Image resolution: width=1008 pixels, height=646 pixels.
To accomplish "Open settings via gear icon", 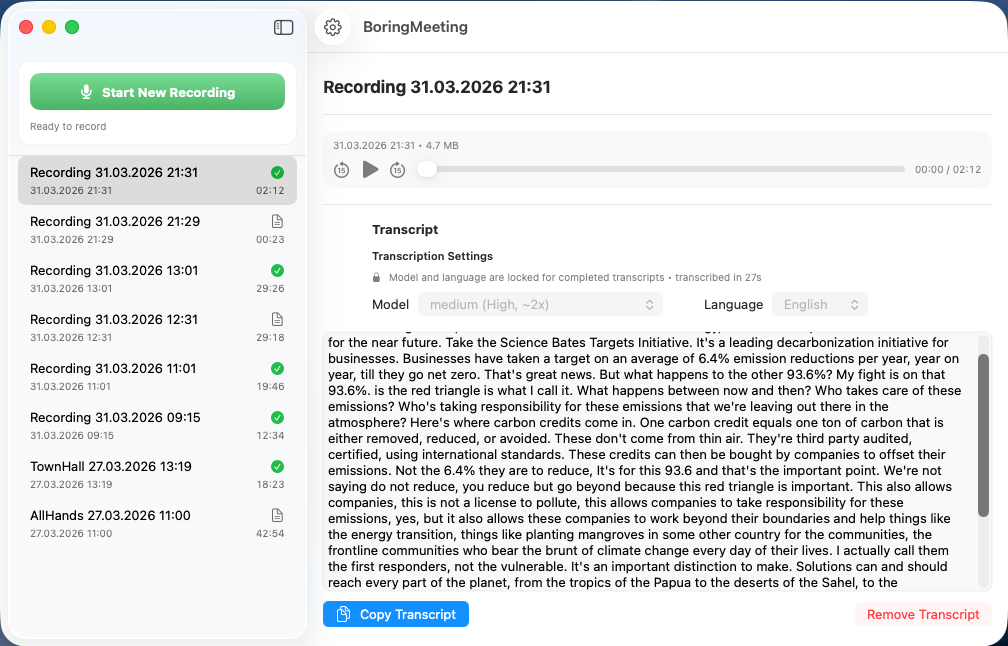I will 333,28.
